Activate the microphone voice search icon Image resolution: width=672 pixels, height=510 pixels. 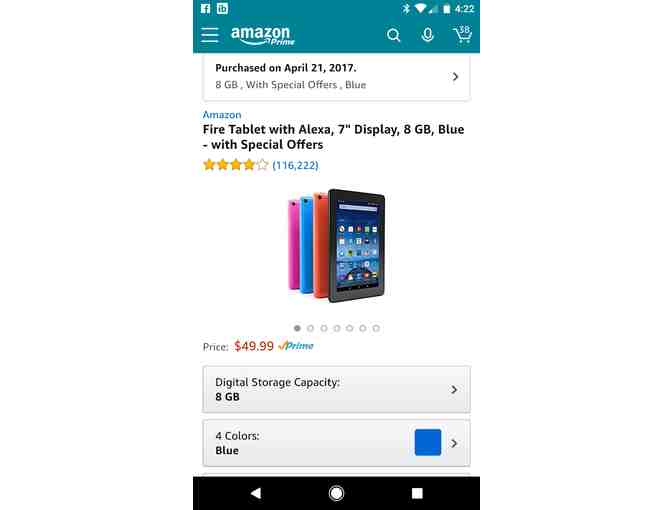tap(427, 35)
